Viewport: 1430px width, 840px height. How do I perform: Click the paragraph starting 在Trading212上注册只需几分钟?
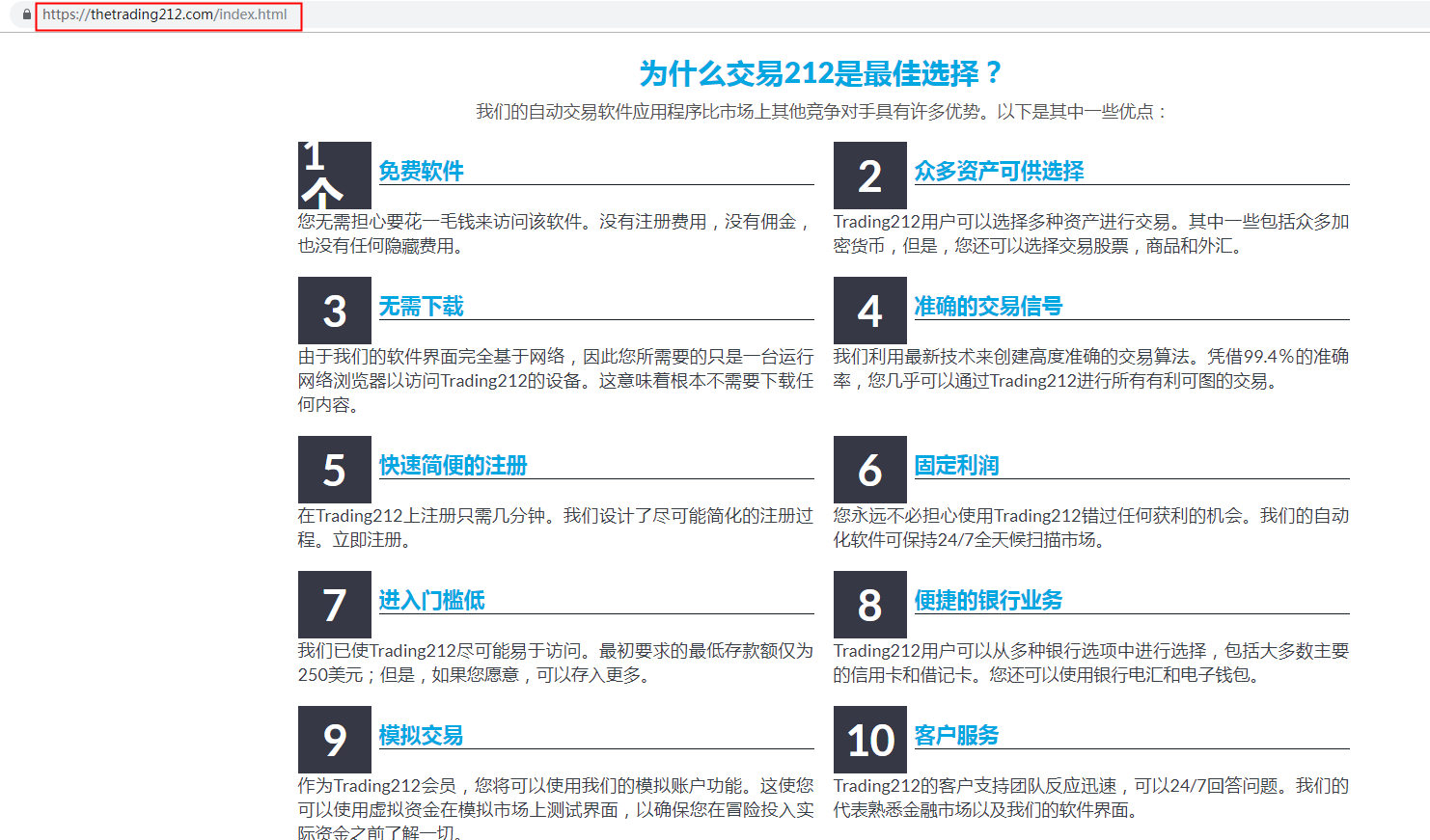pos(555,528)
